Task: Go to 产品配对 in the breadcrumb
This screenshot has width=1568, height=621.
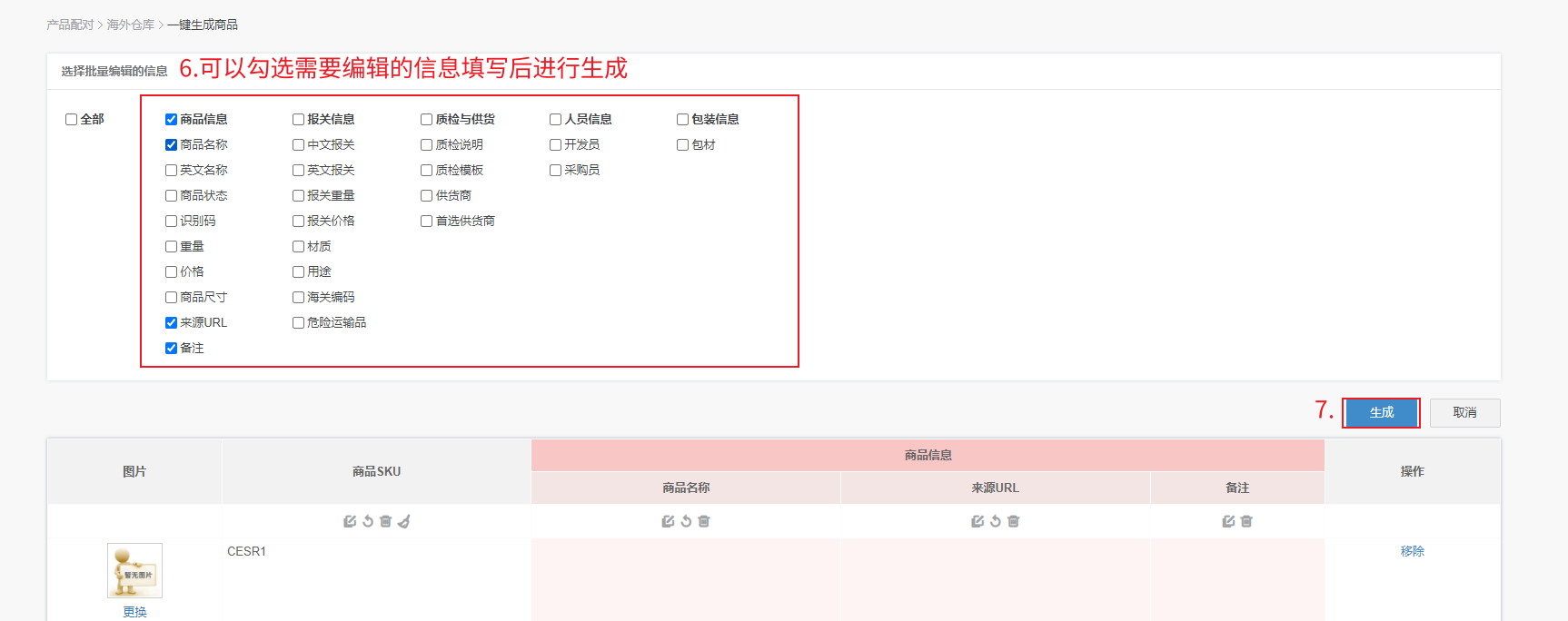Action: coord(70,25)
